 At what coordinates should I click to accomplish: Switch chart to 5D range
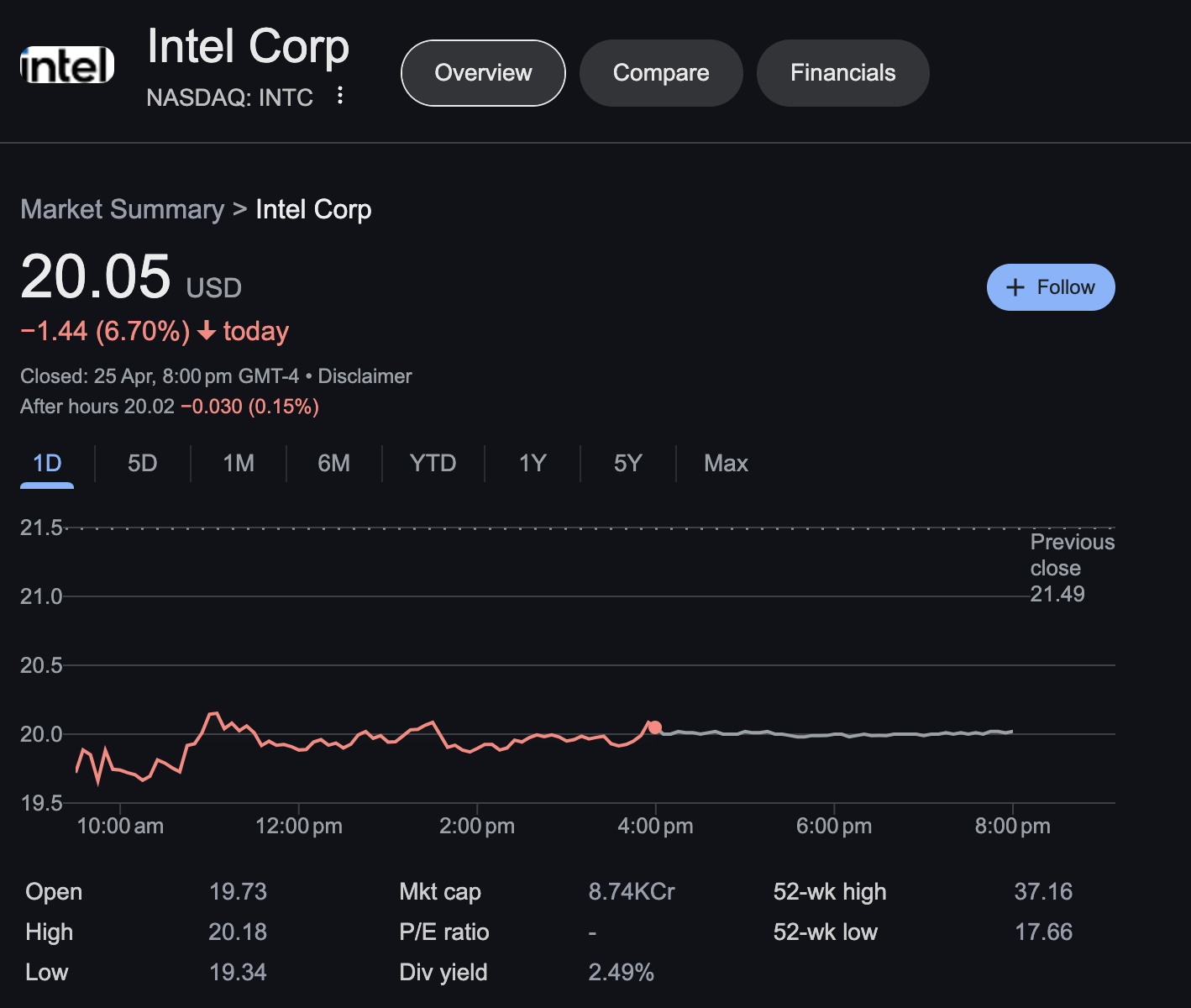click(143, 464)
